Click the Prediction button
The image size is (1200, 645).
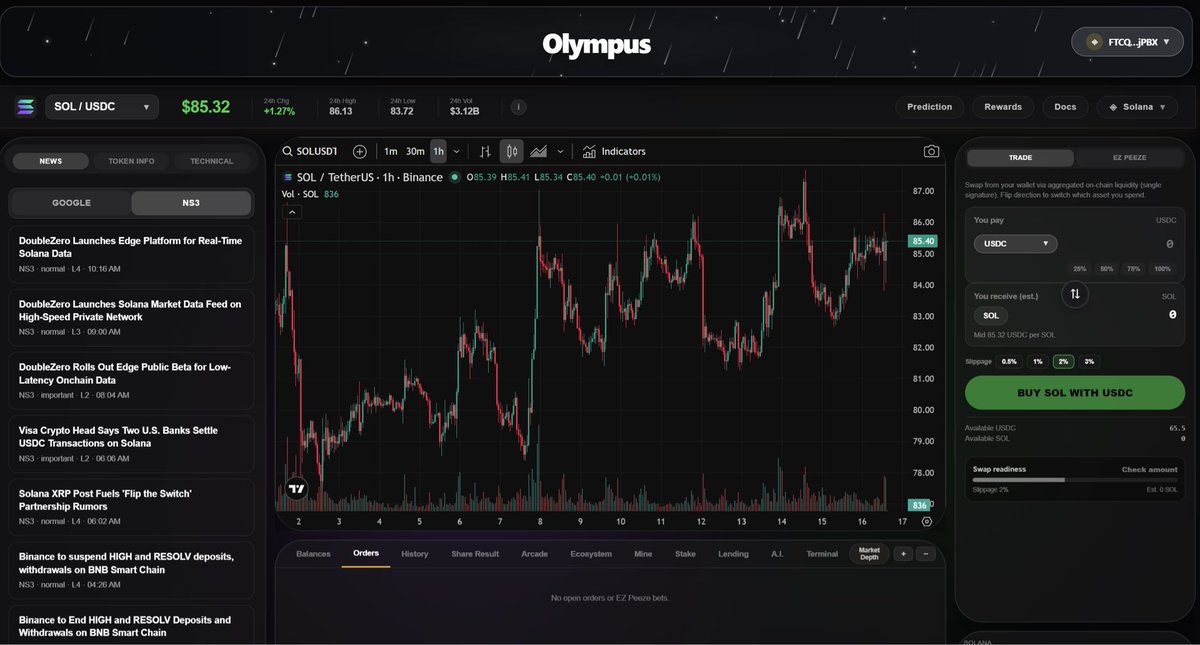click(x=930, y=107)
